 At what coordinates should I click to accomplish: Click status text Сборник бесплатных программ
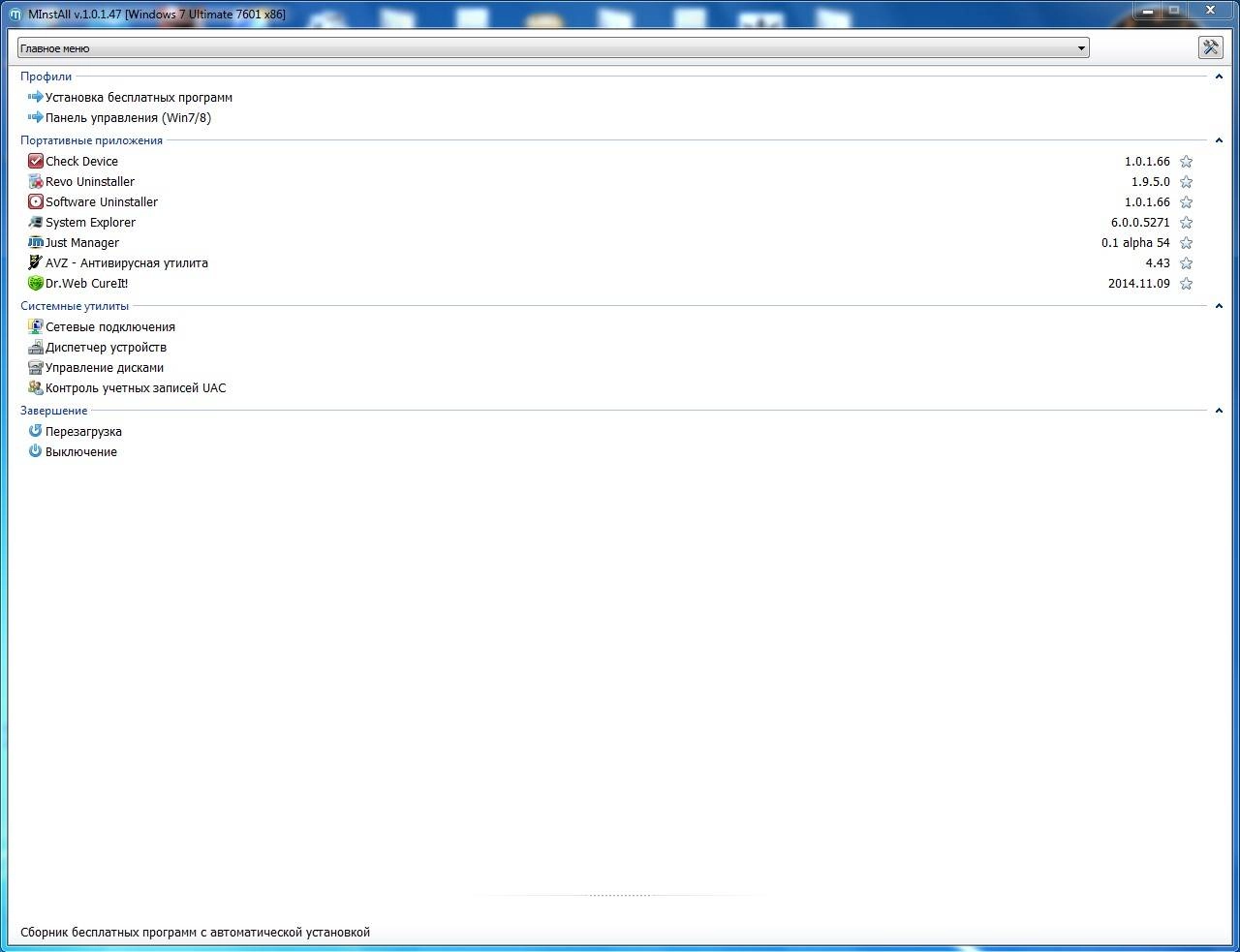pos(195,932)
